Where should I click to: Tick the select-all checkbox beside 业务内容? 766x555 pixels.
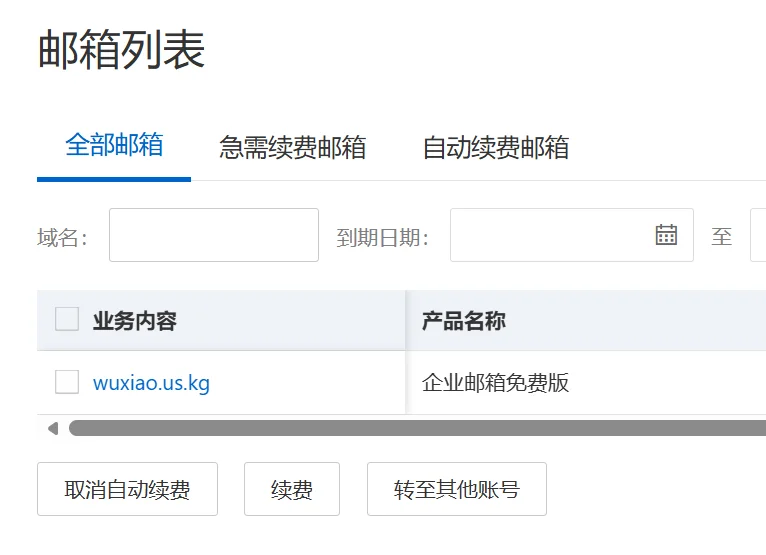[67, 320]
